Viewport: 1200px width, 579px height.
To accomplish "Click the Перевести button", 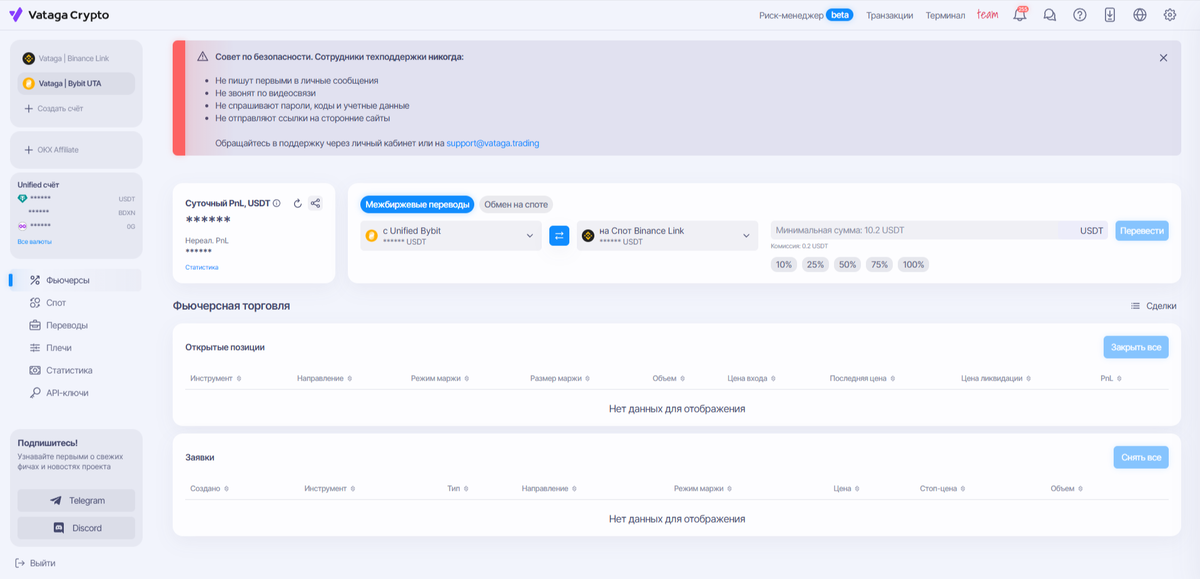I will (x=1142, y=230).
